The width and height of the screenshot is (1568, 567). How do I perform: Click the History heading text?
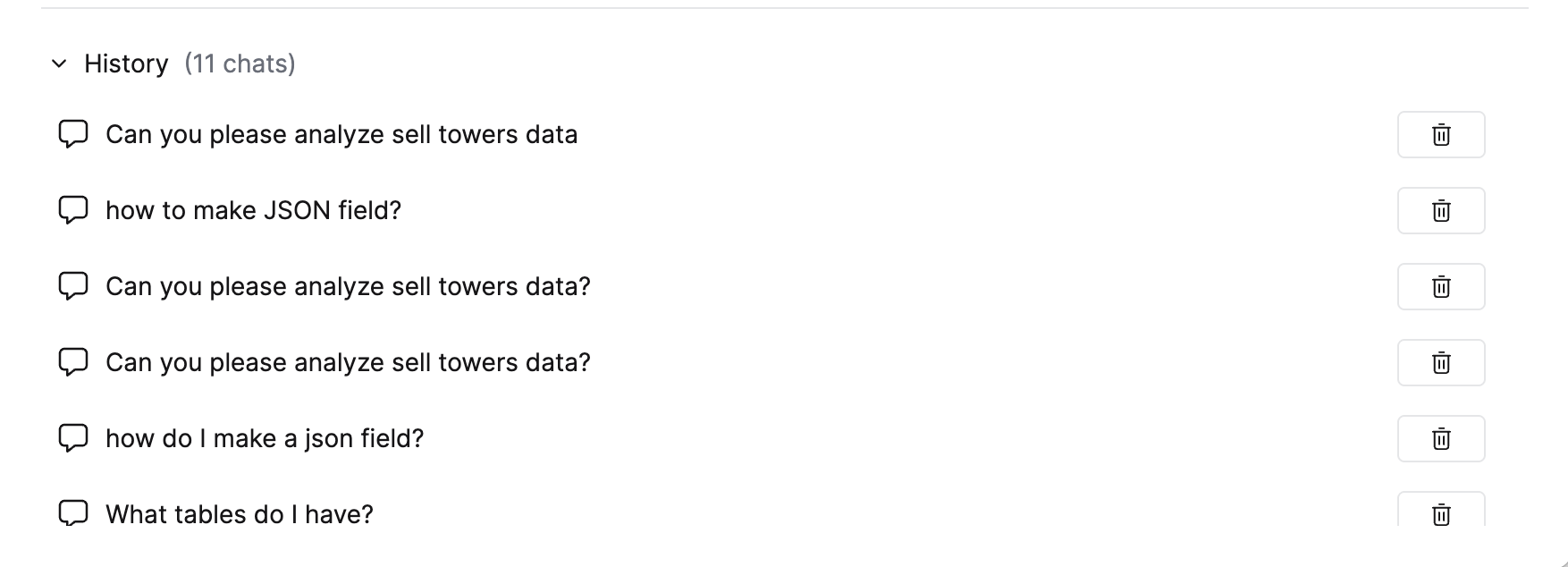[x=126, y=63]
